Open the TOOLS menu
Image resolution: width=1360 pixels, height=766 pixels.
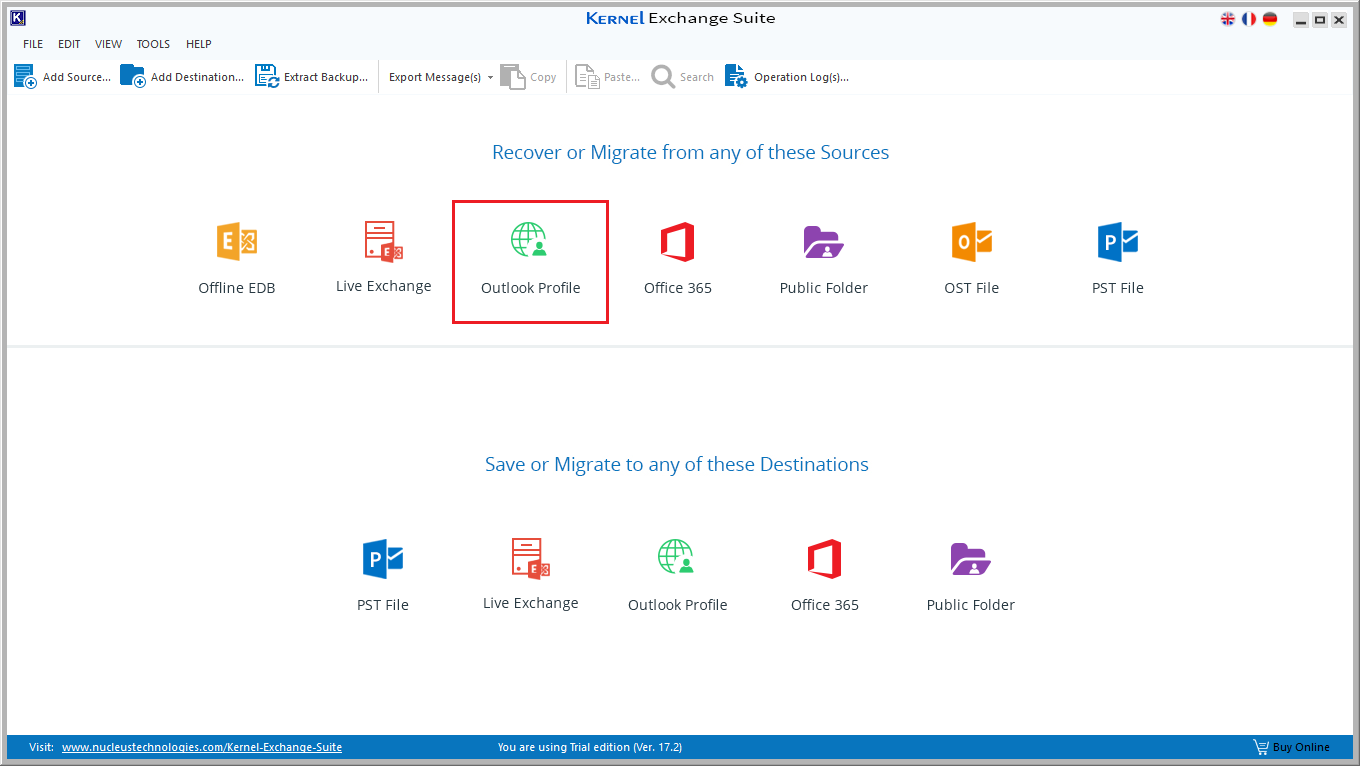pyautogui.click(x=153, y=44)
